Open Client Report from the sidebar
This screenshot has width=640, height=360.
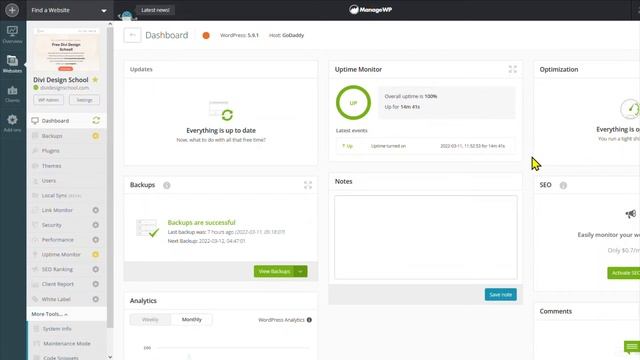[x=58, y=284]
